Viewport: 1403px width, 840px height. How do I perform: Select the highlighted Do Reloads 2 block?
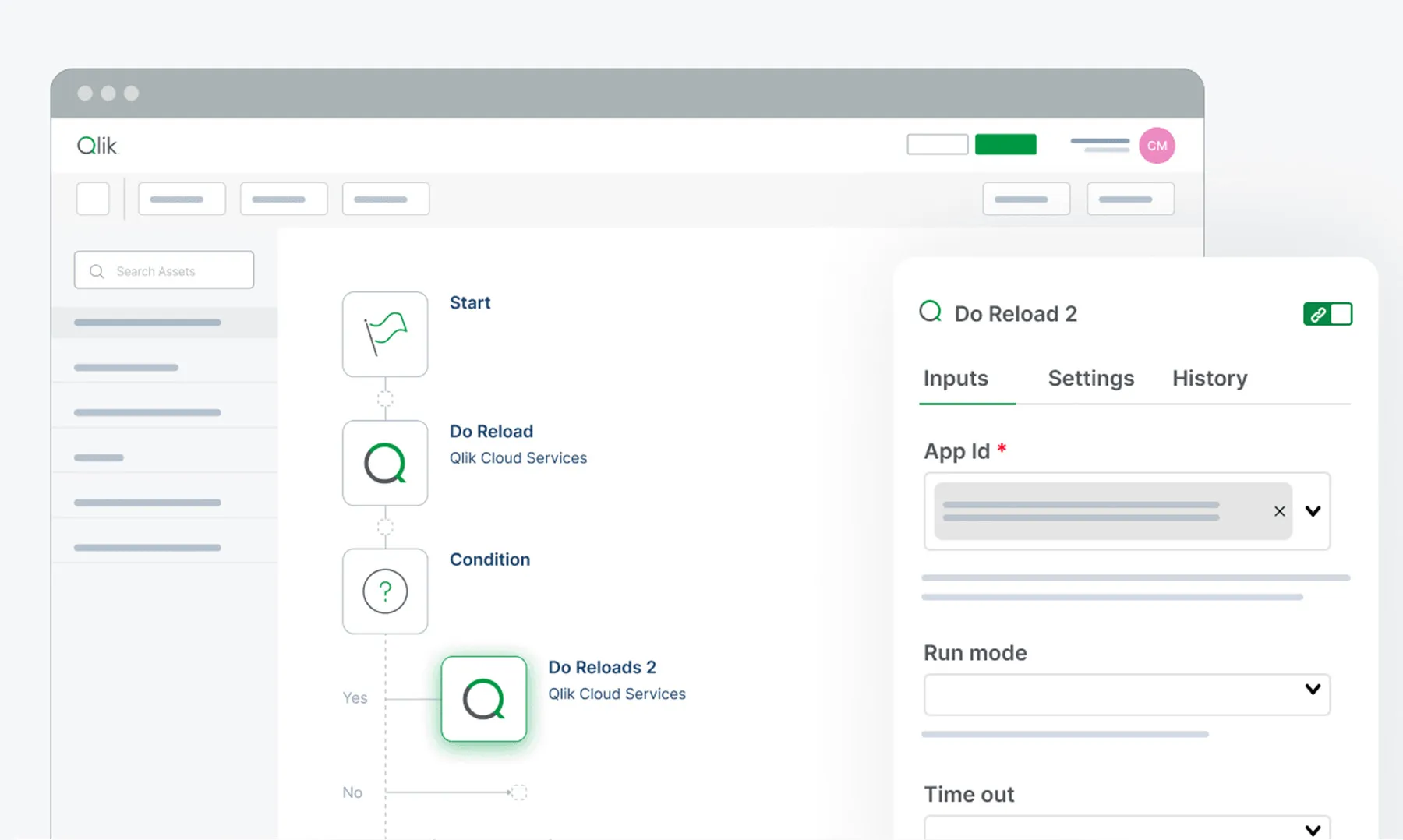click(484, 699)
